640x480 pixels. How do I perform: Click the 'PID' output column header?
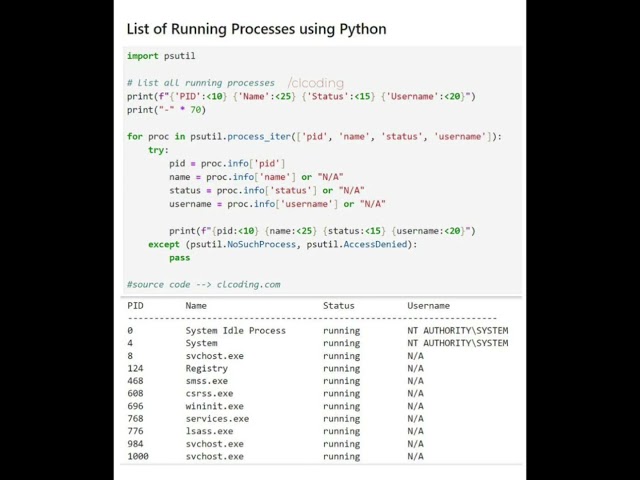(x=135, y=306)
